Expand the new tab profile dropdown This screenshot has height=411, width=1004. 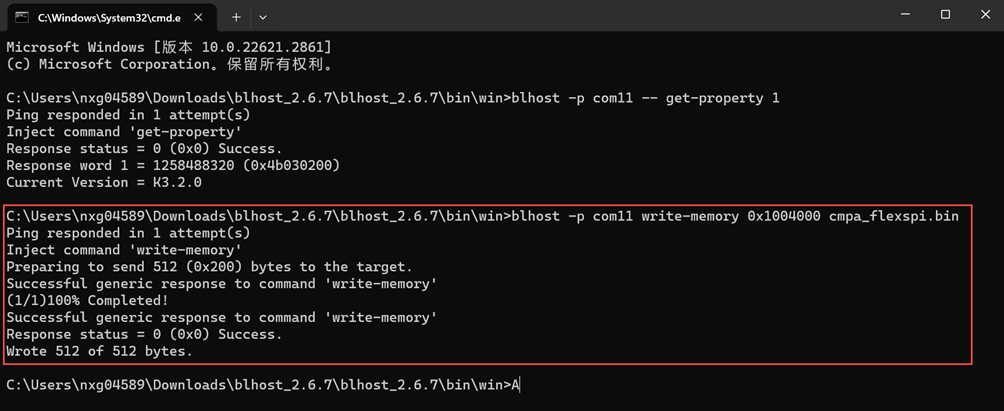coord(263,17)
